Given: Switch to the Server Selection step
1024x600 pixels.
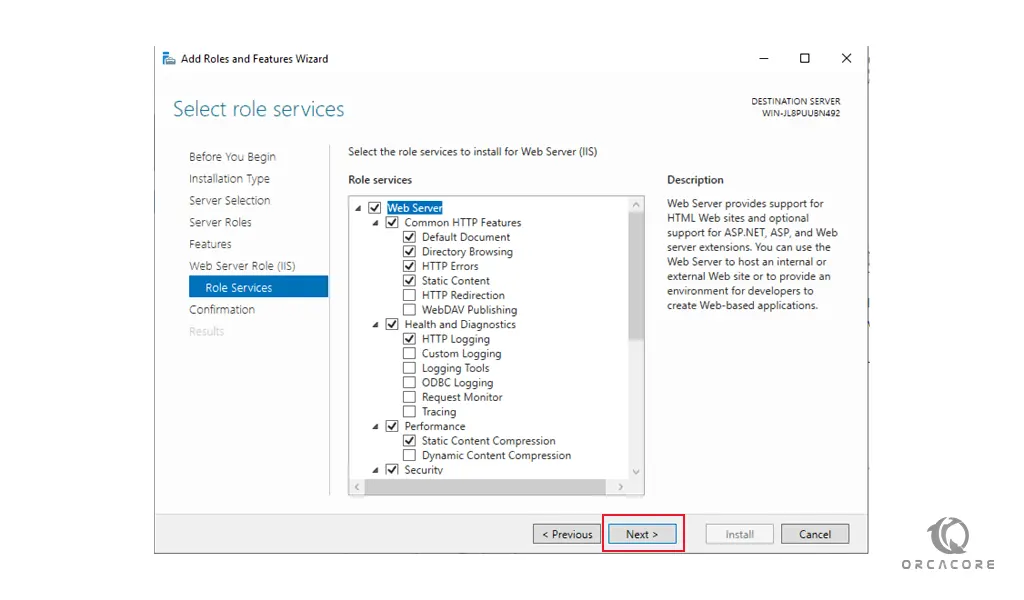Looking at the screenshot, I should pos(229,200).
